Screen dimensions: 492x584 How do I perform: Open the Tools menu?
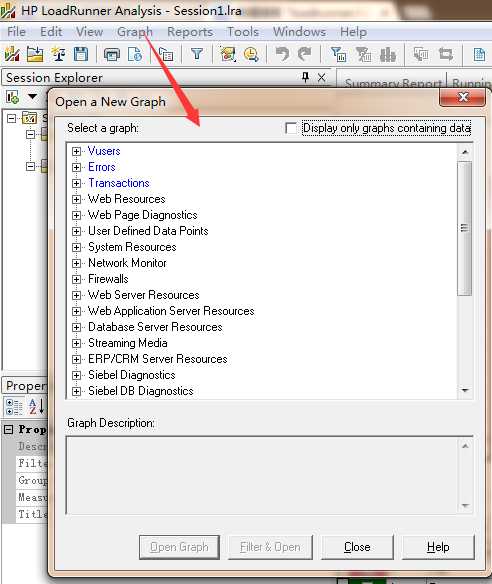pos(243,32)
